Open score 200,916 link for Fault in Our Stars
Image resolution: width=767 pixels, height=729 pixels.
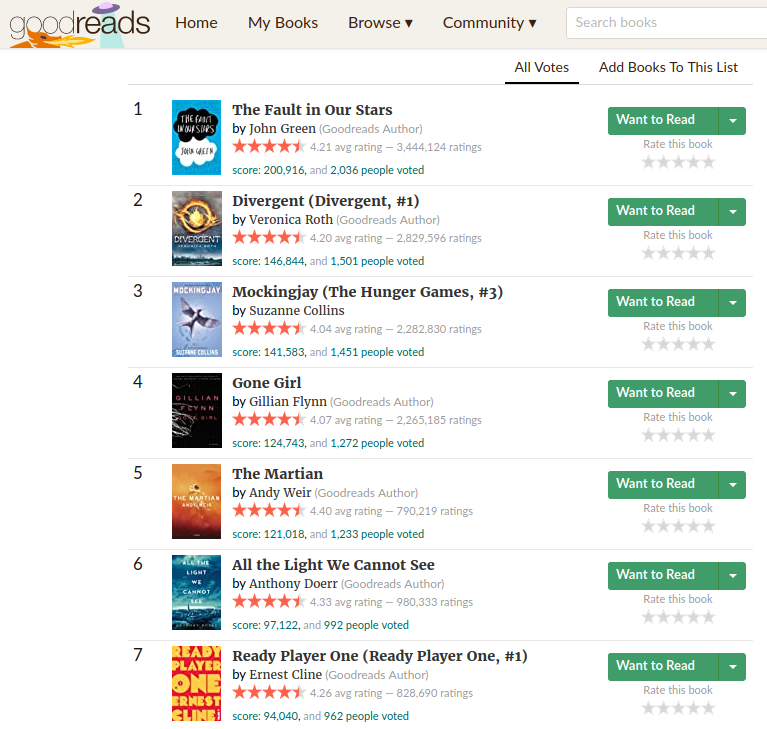tap(269, 170)
